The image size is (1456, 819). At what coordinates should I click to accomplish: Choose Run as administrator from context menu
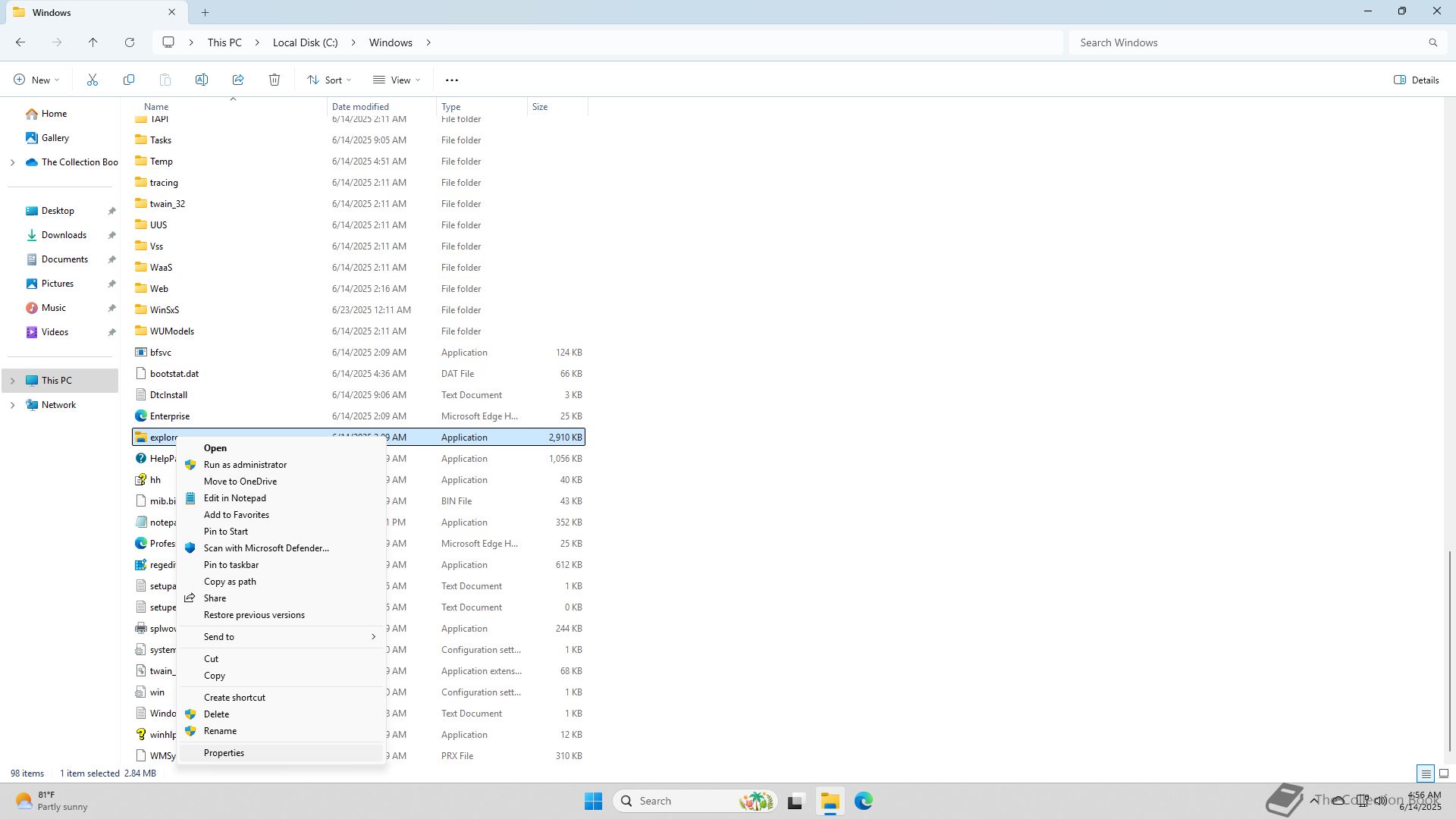245,465
